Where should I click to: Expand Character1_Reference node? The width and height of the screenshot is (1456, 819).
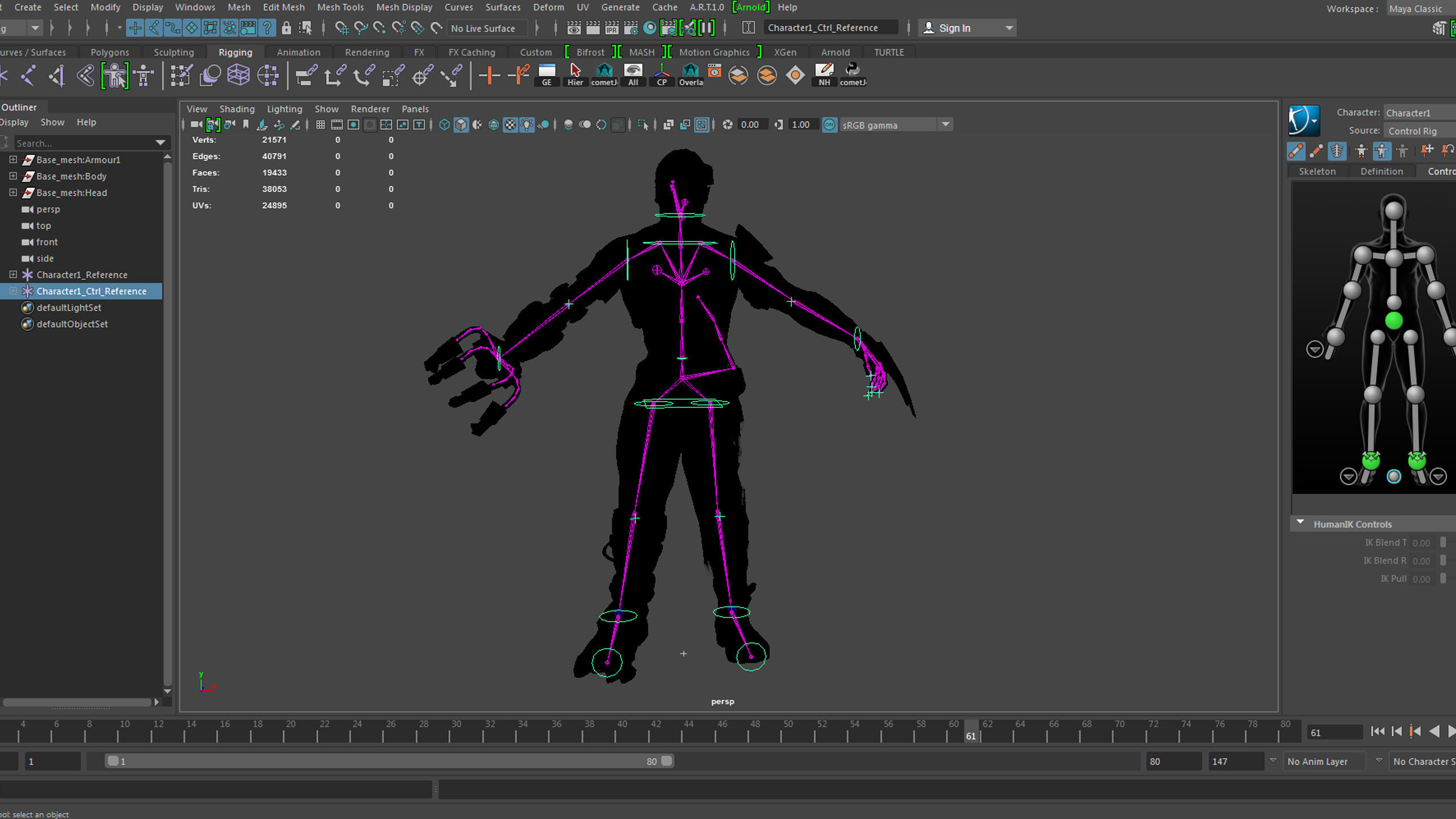point(13,275)
